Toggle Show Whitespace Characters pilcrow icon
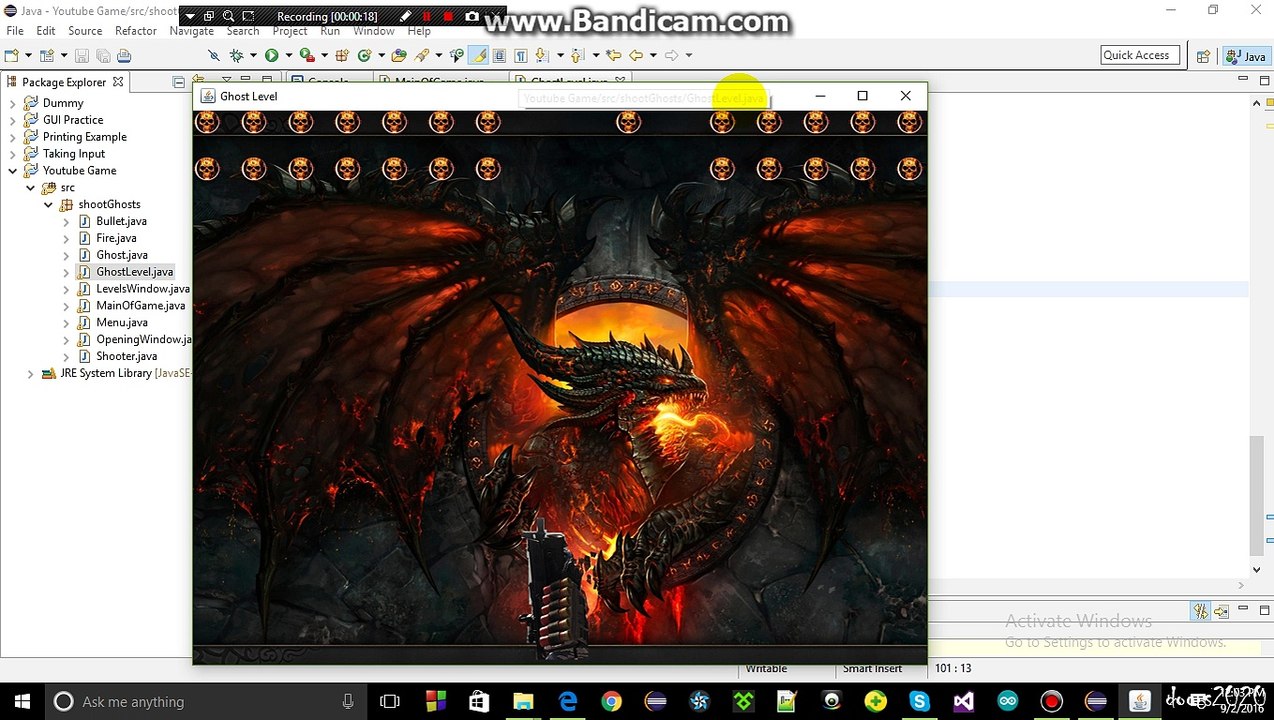Viewport: 1274px width, 720px height. [x=520, y=55]
